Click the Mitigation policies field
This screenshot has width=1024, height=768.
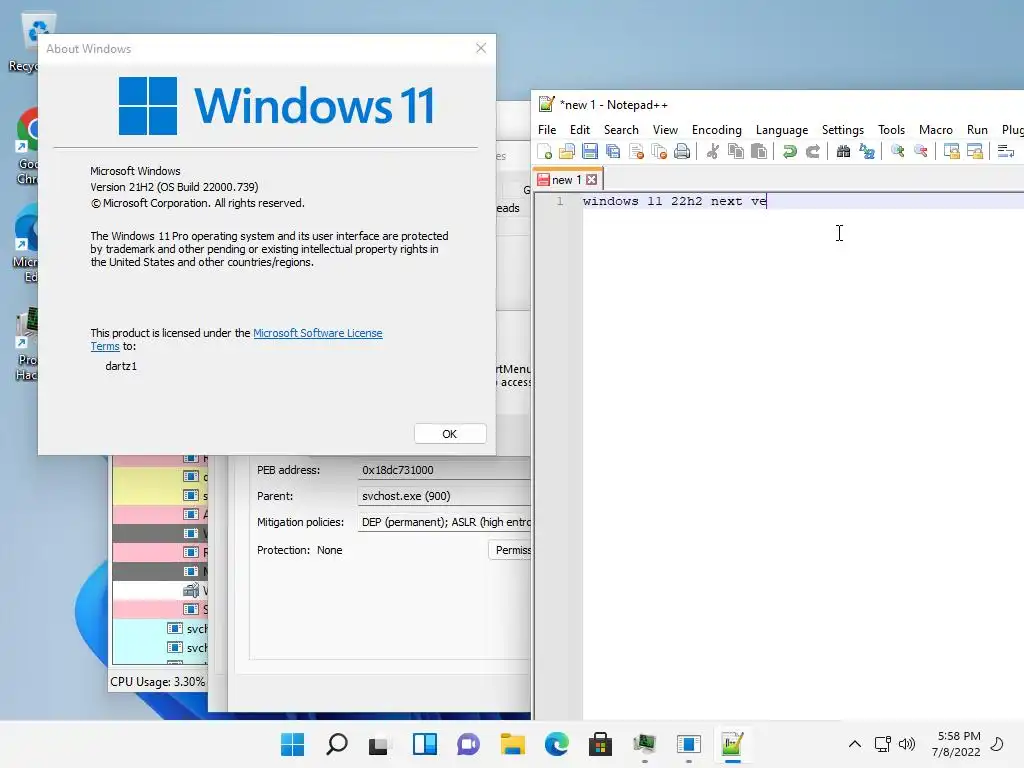click(444, 522)
